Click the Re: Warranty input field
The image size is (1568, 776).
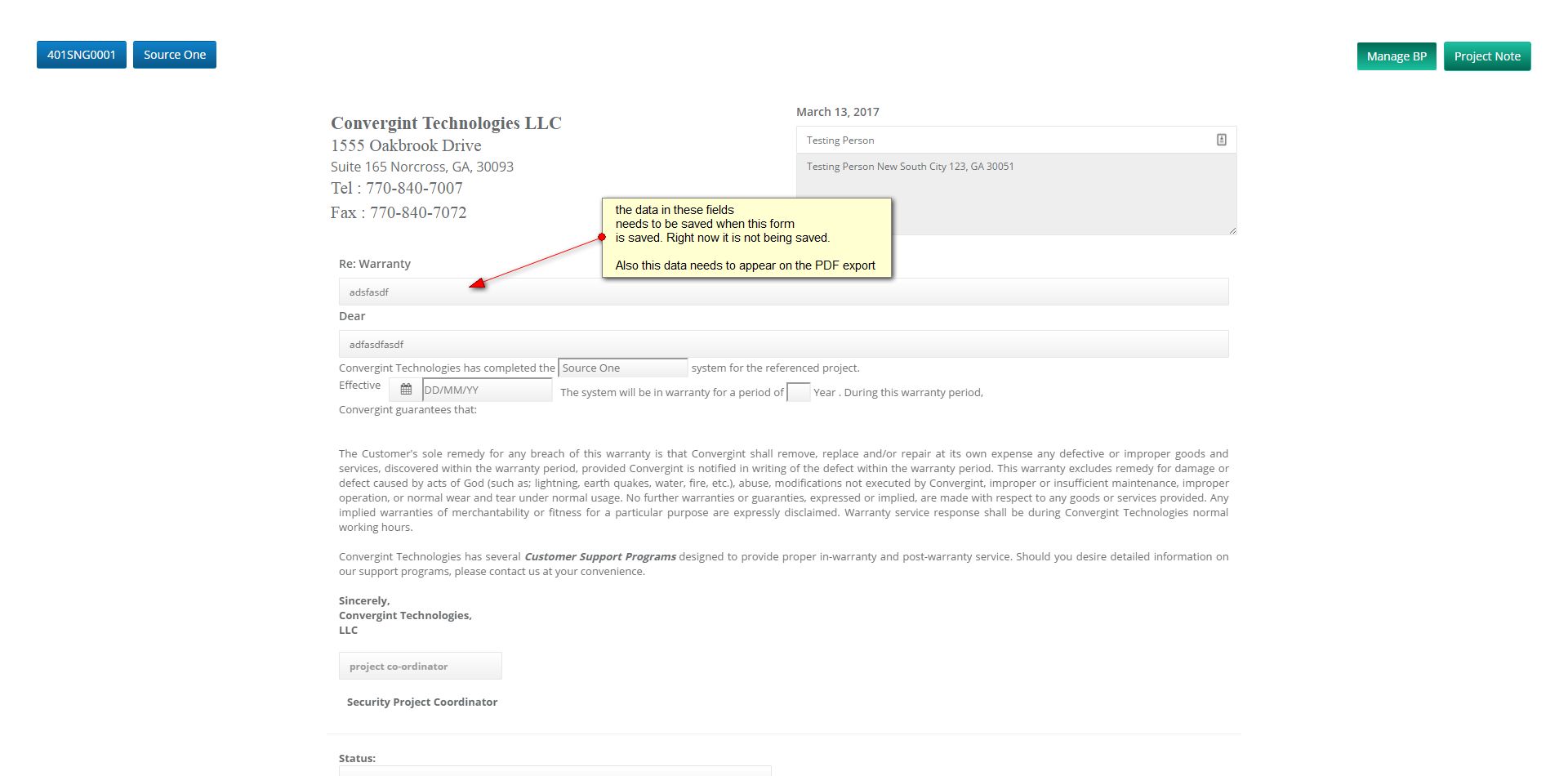pyautogui.click(x=784, y=292)
